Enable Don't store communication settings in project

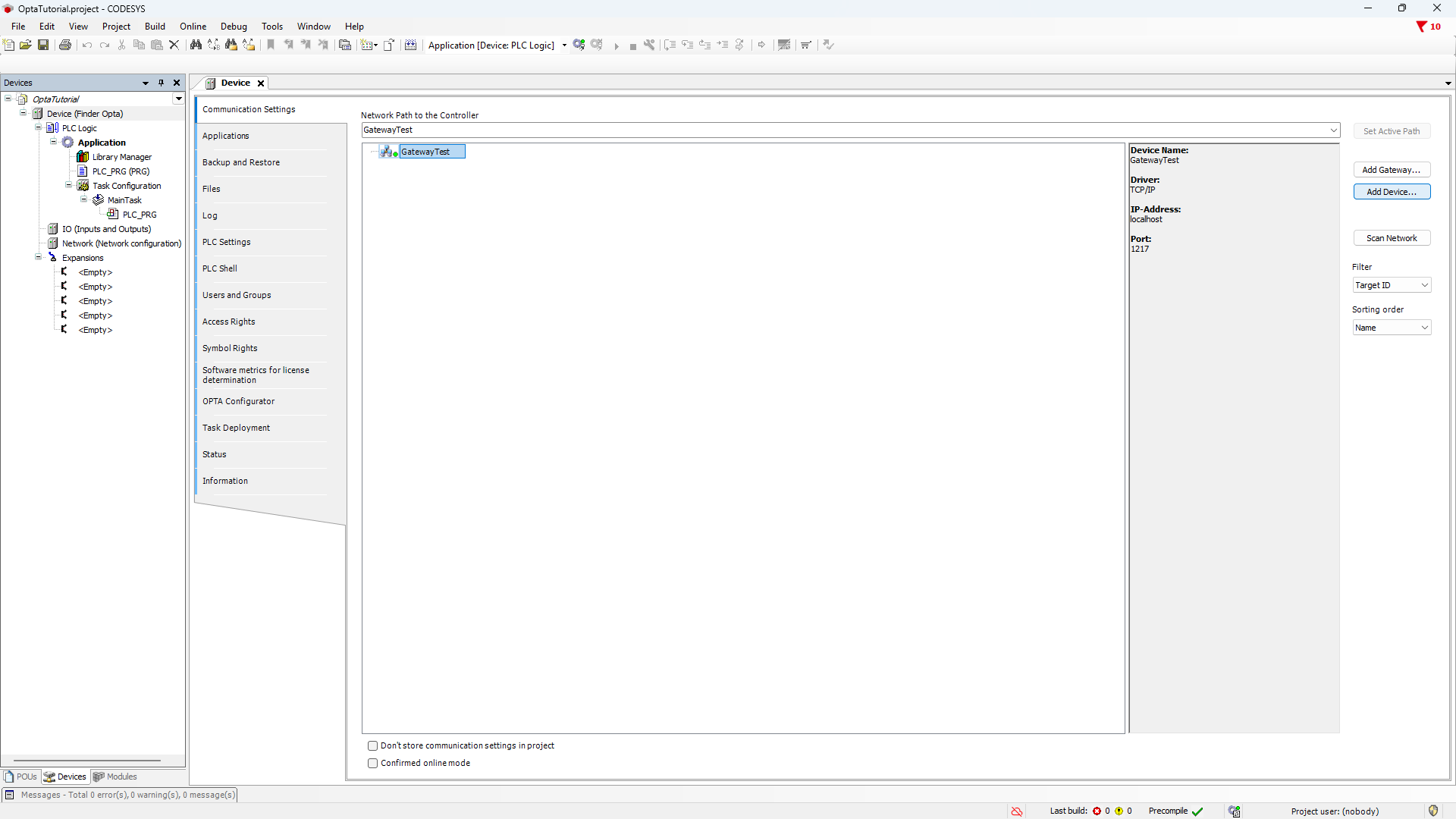point(372,746)
